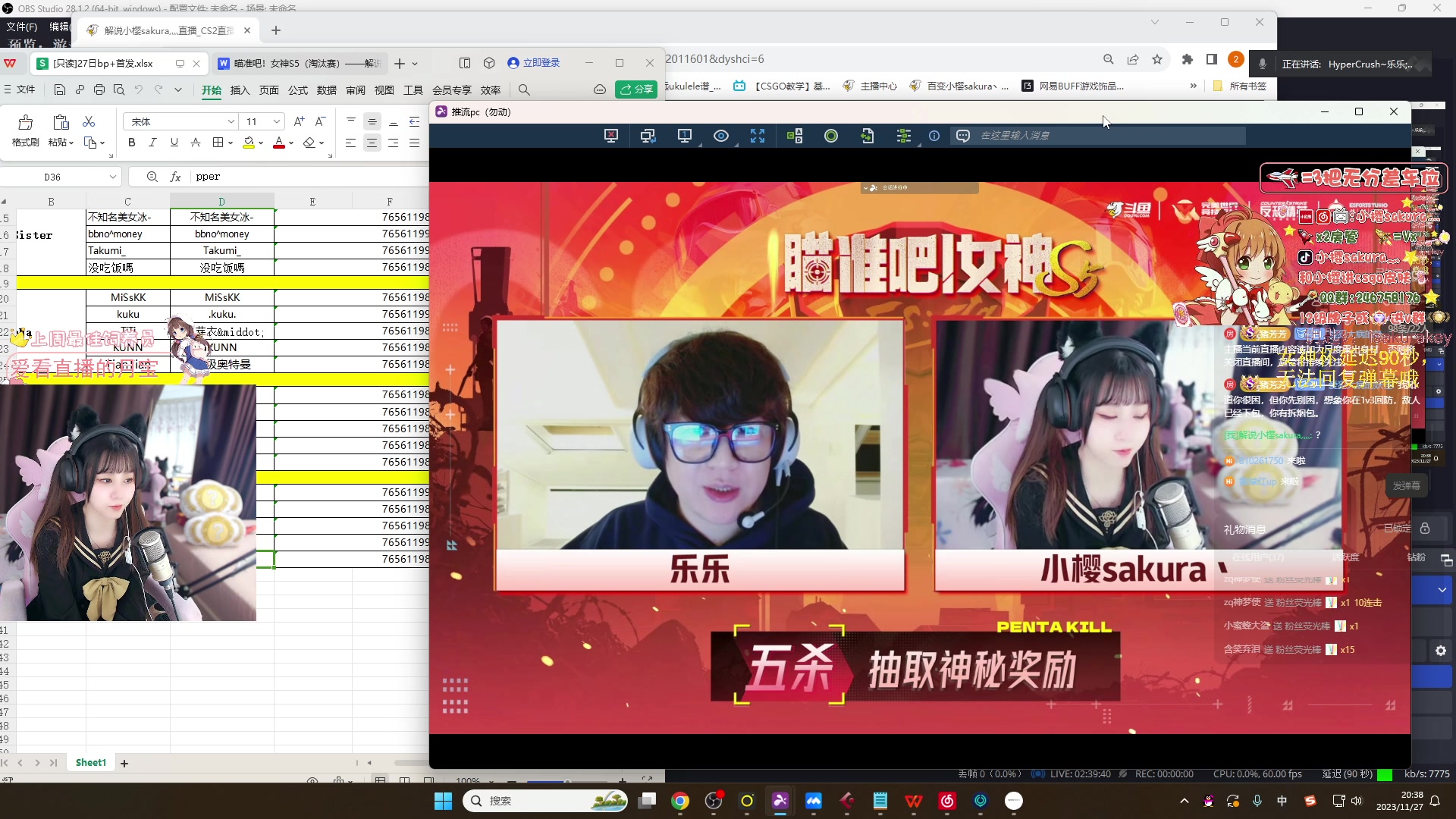Toggle underline formatting
The width and height of the screenshot is (1456, 819).
click(x=174, y=142)
